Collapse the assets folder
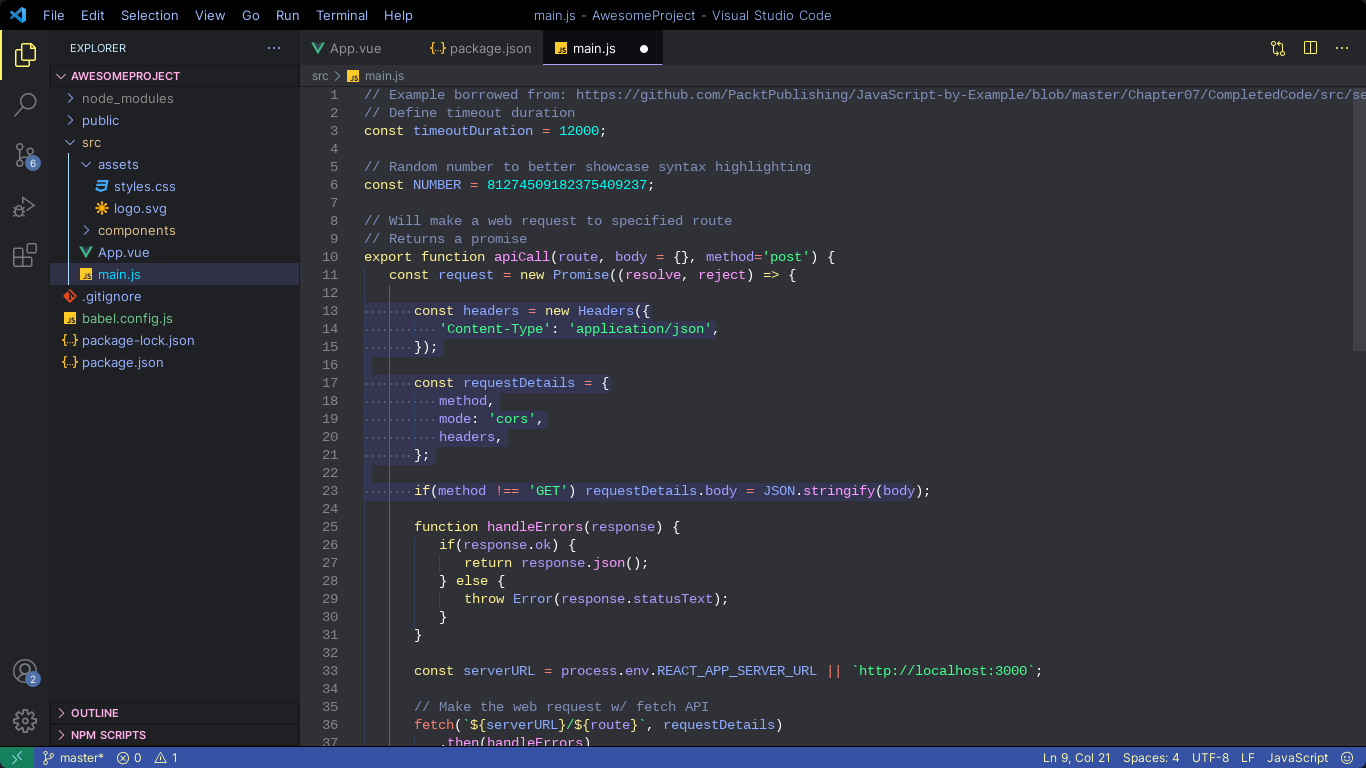Viewport: 1366px width, 768px height. click(175, 164)
